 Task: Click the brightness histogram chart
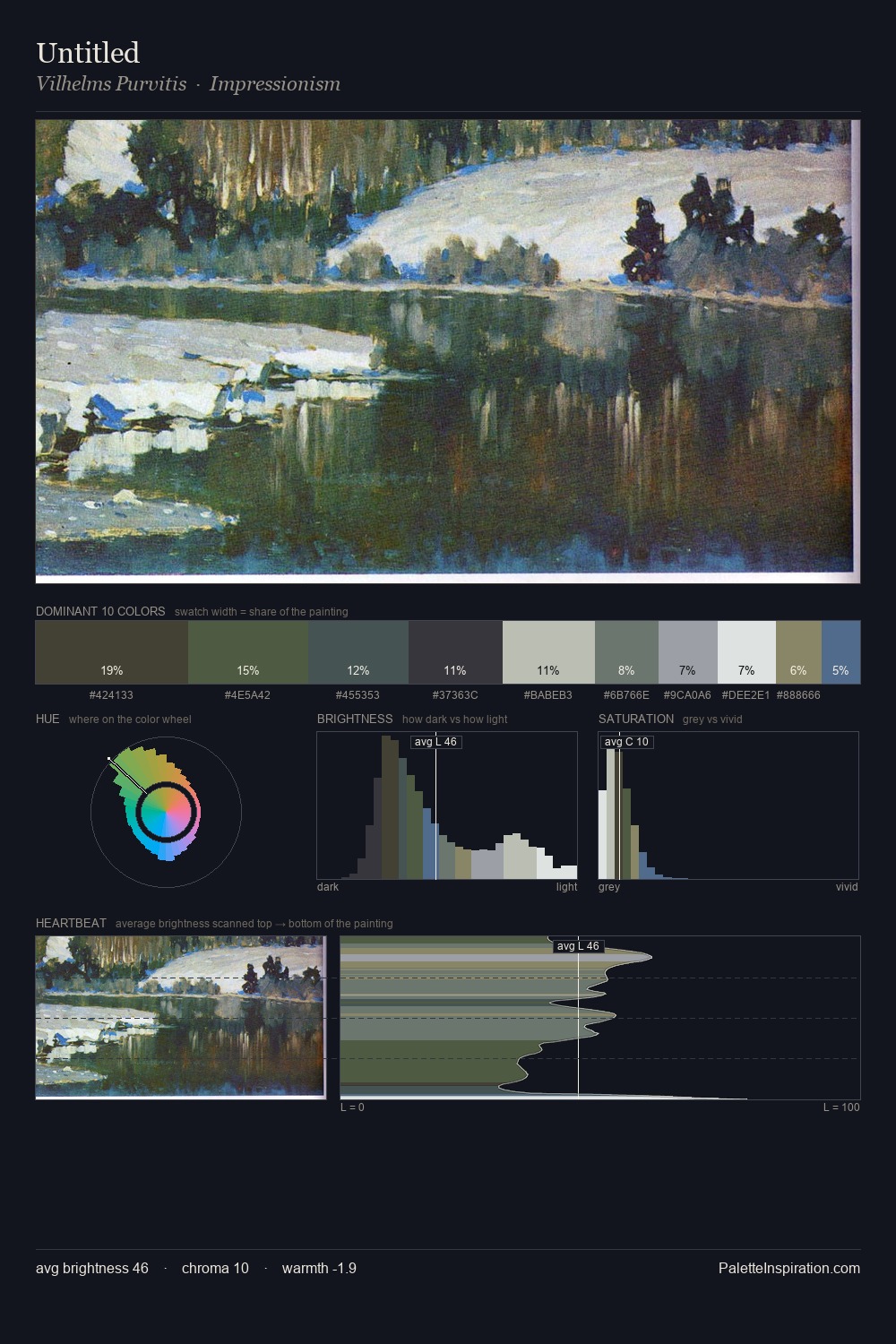click(x=447, y=806)
